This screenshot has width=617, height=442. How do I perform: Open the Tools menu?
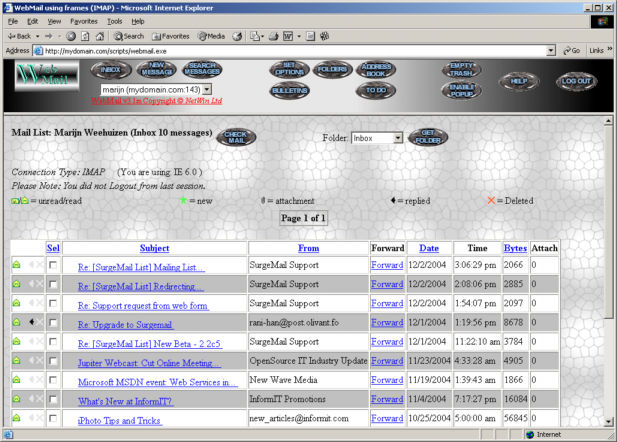click(115, 20)
